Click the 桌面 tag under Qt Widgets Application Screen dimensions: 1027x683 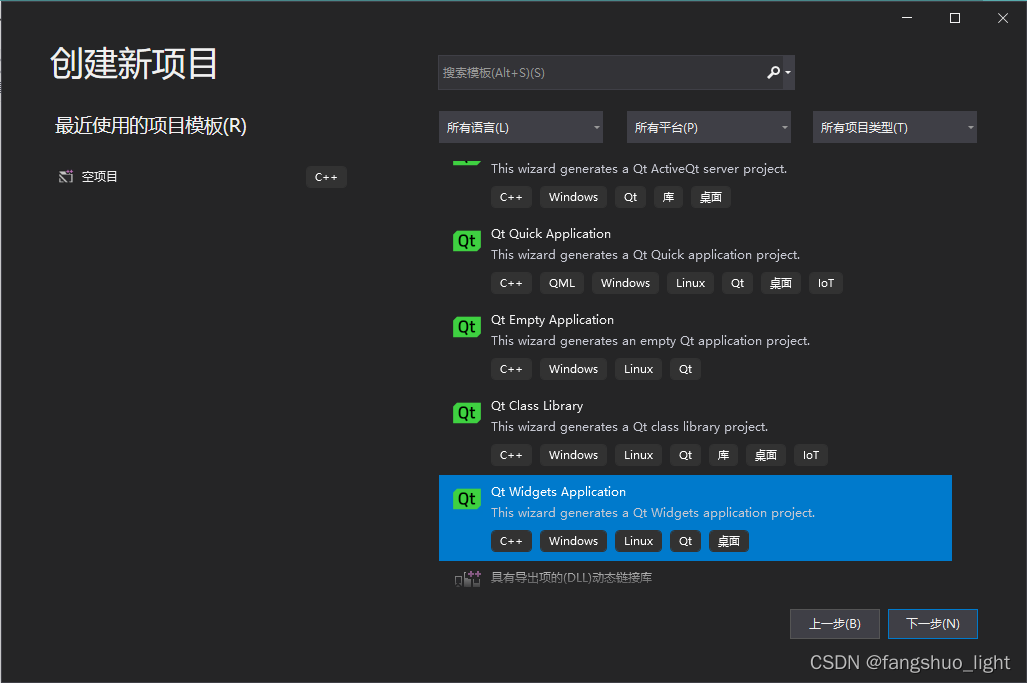click(729, 541)
